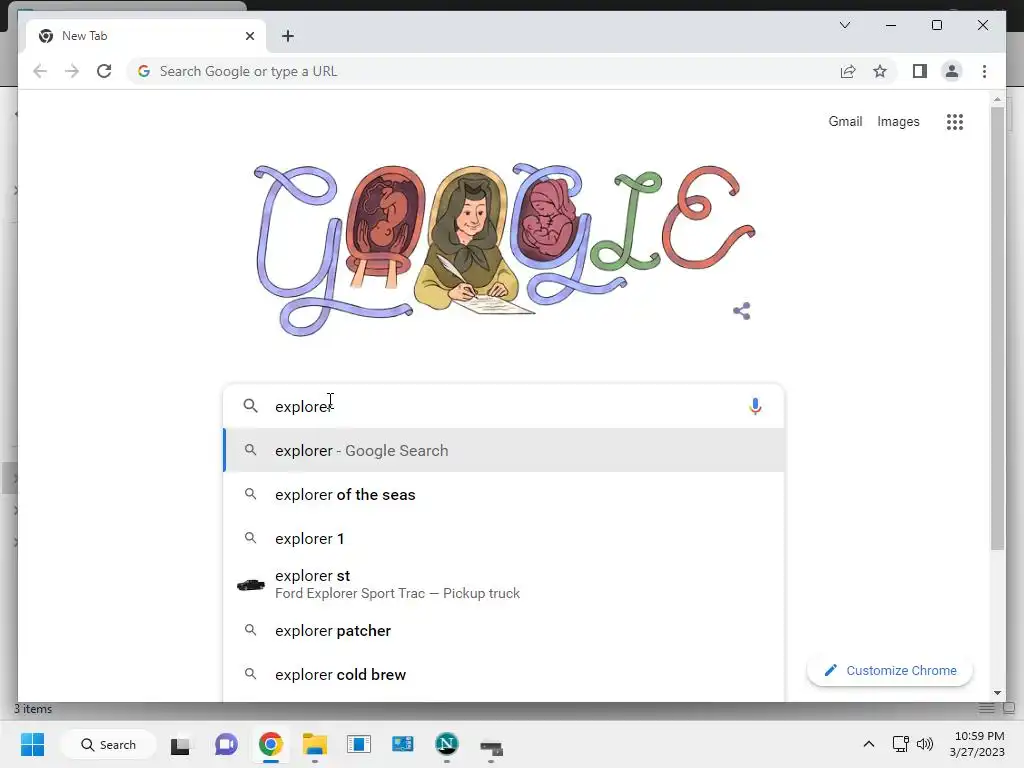Click the New Tab tab title
Image resolution: width=1024 pixels, height=768 pixels.
84,36
